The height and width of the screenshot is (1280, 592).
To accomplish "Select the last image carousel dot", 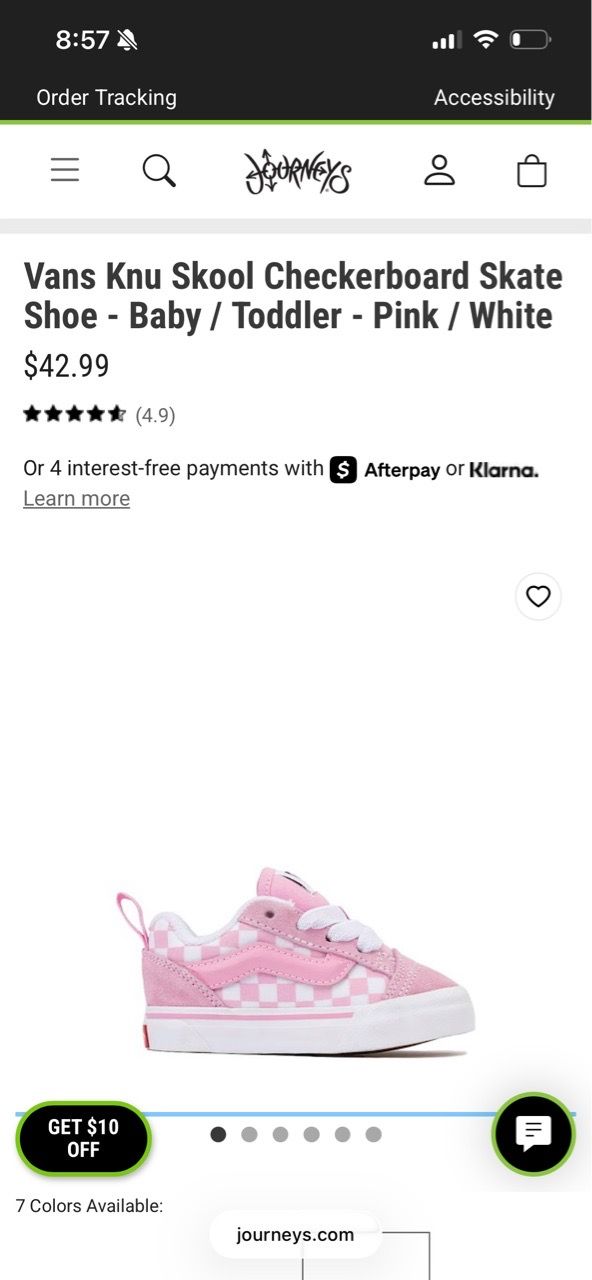I will [373, 1134].
